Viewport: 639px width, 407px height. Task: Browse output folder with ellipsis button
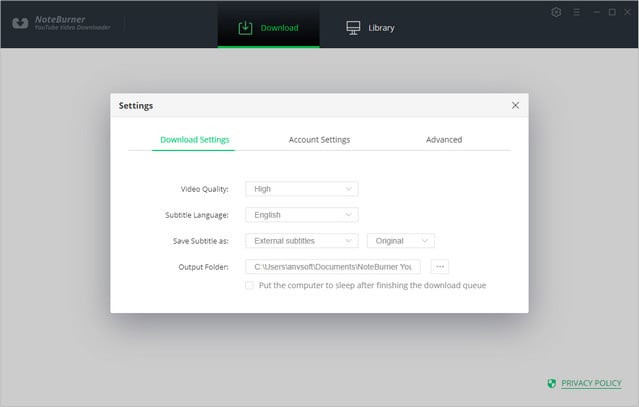(x=440, y=267)
